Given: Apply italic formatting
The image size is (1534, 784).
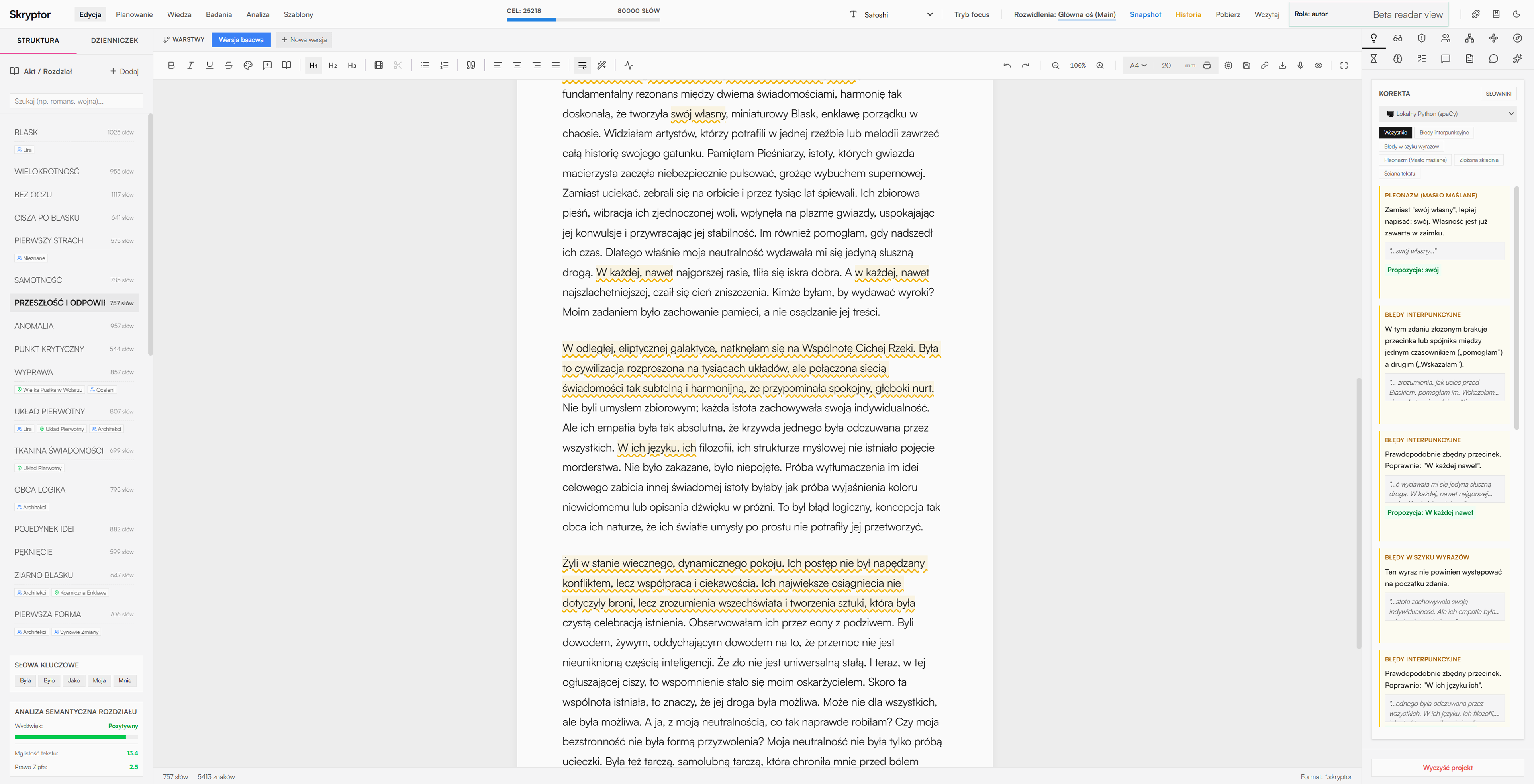Looking at the screenshot, I should click(x=190, y=65).
